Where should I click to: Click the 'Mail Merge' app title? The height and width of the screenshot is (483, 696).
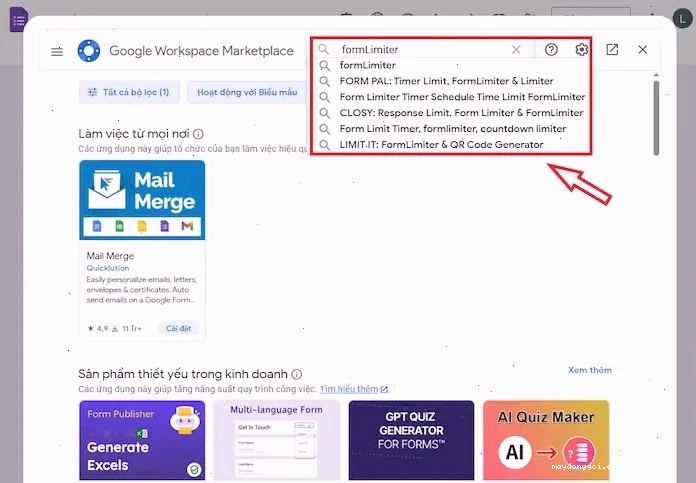[110, 256]
